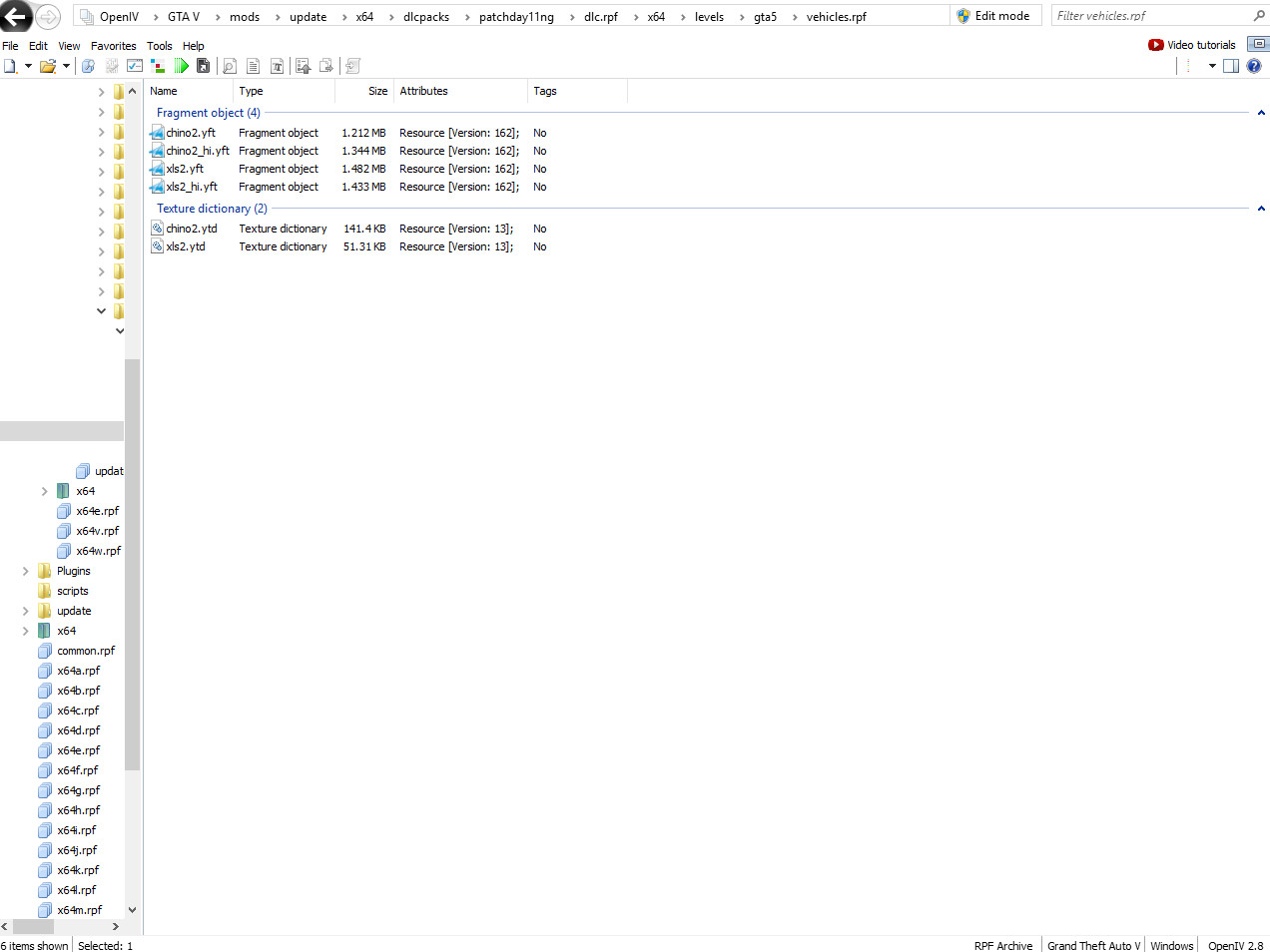
Task: Select the scripts folder in tree
Action: pyautogui.click(x=73, y=591)
